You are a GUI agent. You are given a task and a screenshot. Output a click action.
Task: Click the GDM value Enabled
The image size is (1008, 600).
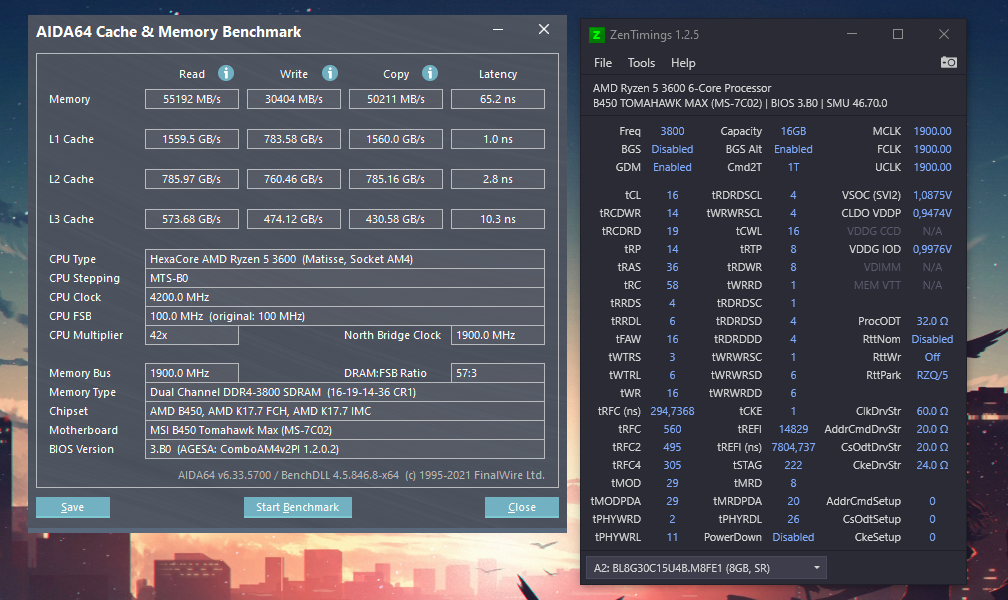pos(672,167)
